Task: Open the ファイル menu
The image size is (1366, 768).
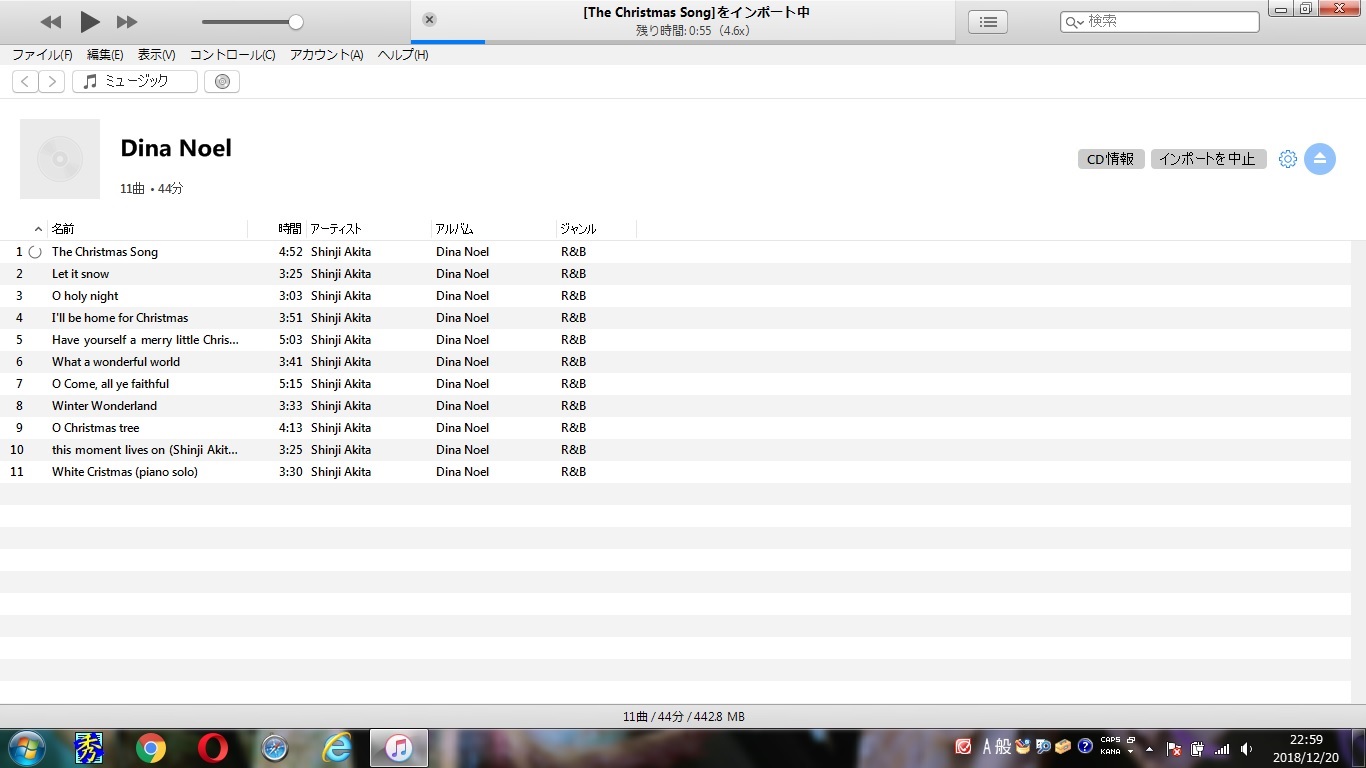Action: click(x=42, y=55)
